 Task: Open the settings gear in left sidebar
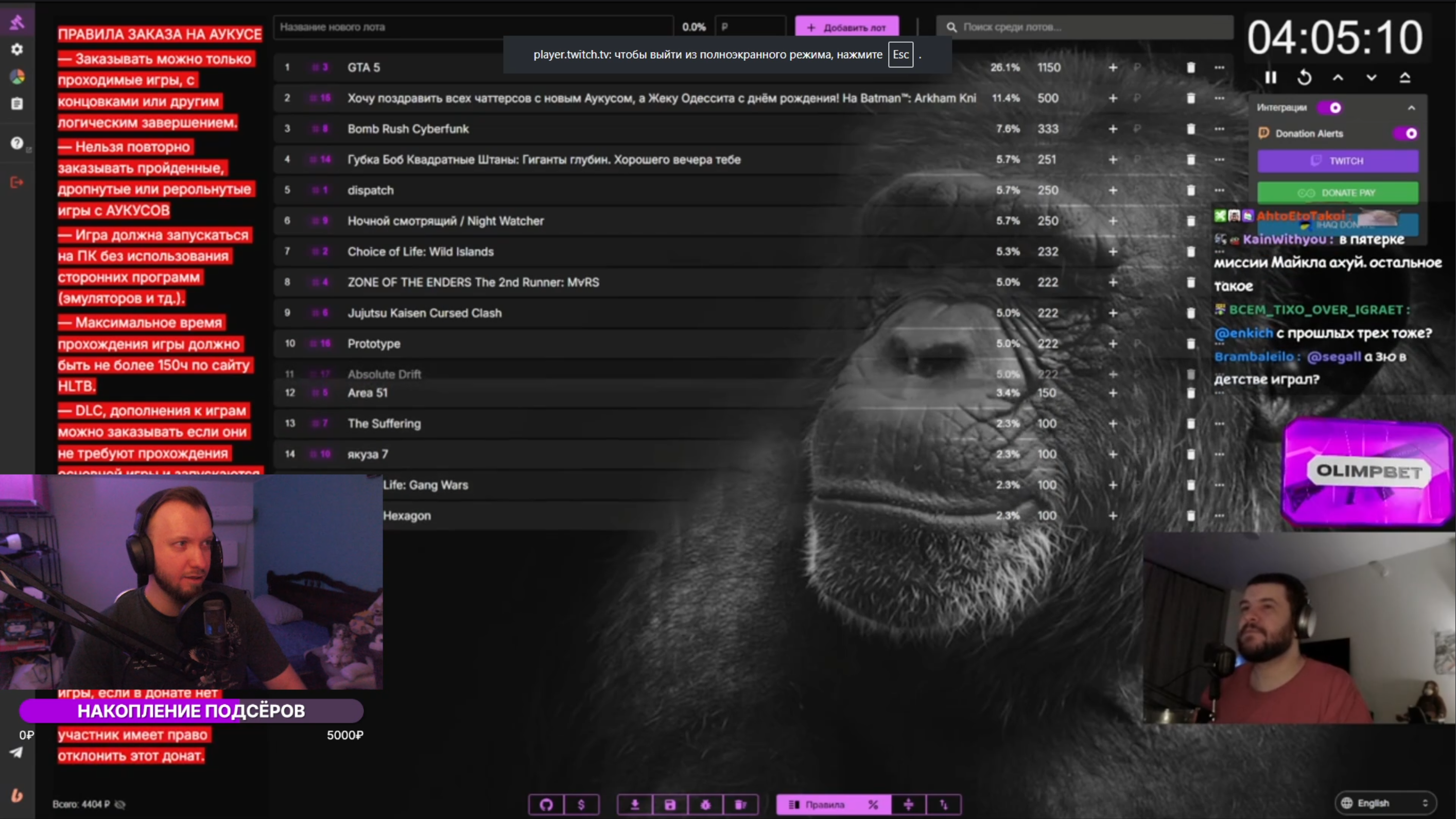(17, 49)
